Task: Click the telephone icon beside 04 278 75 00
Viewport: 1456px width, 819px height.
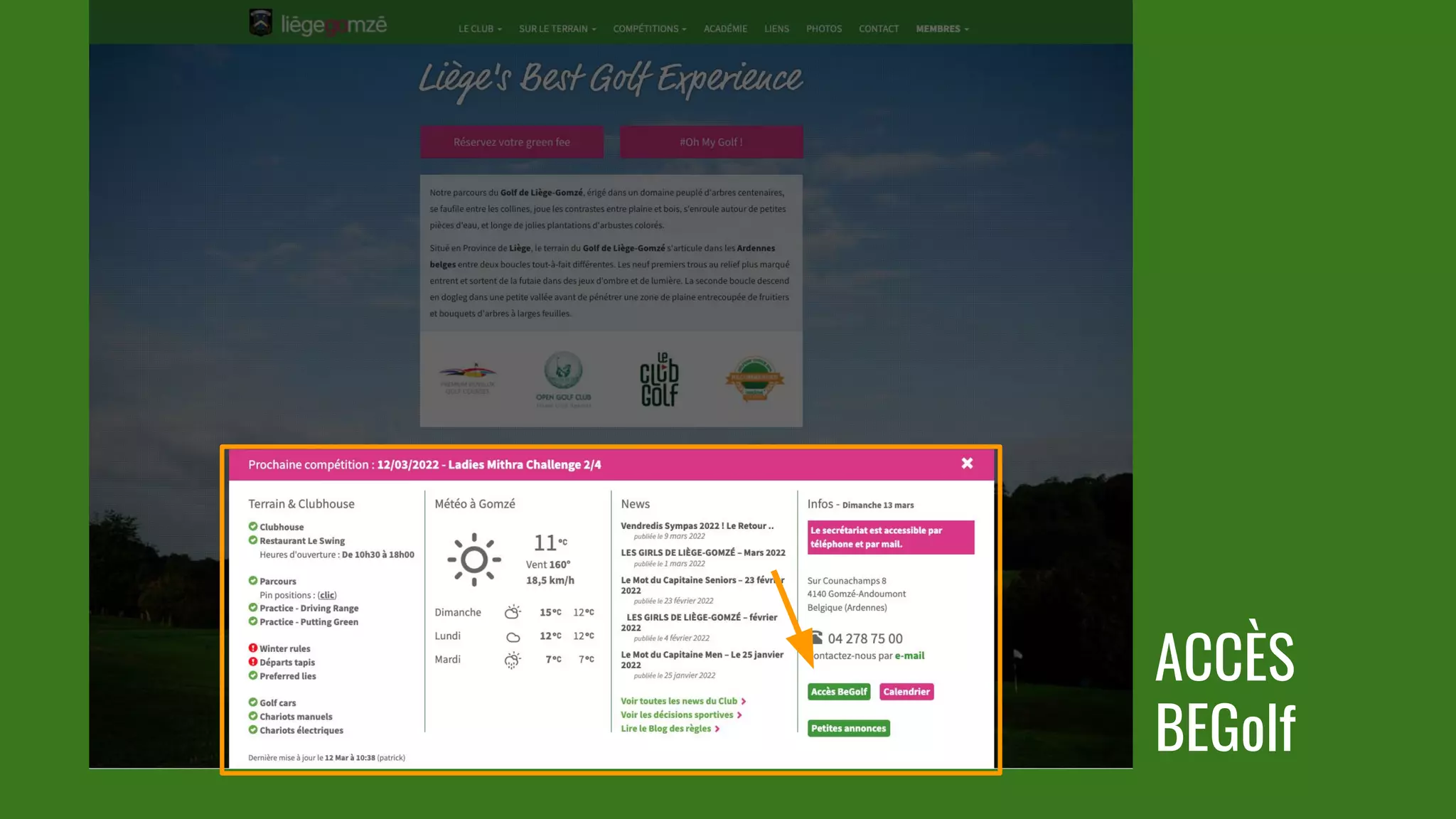Action: coord(816,638)
